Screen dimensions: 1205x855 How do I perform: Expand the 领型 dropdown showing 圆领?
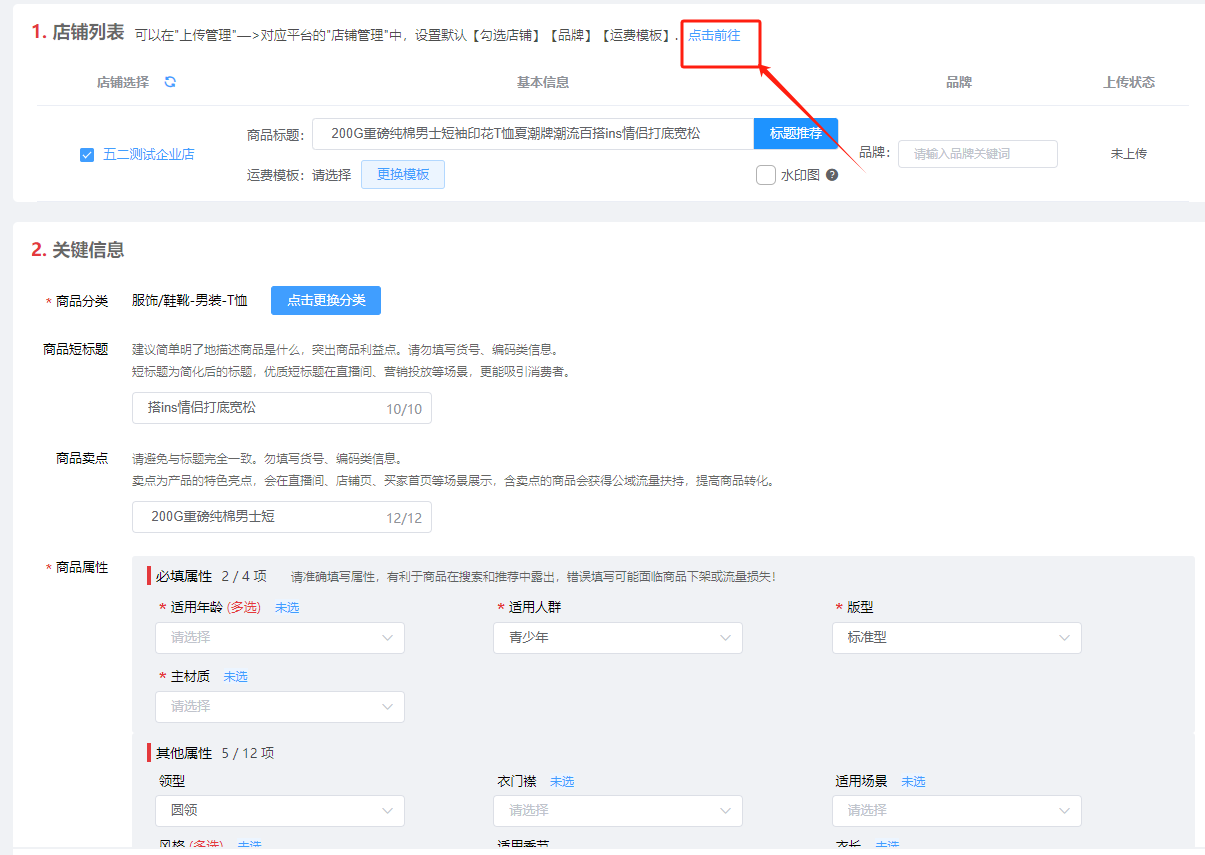280,811
